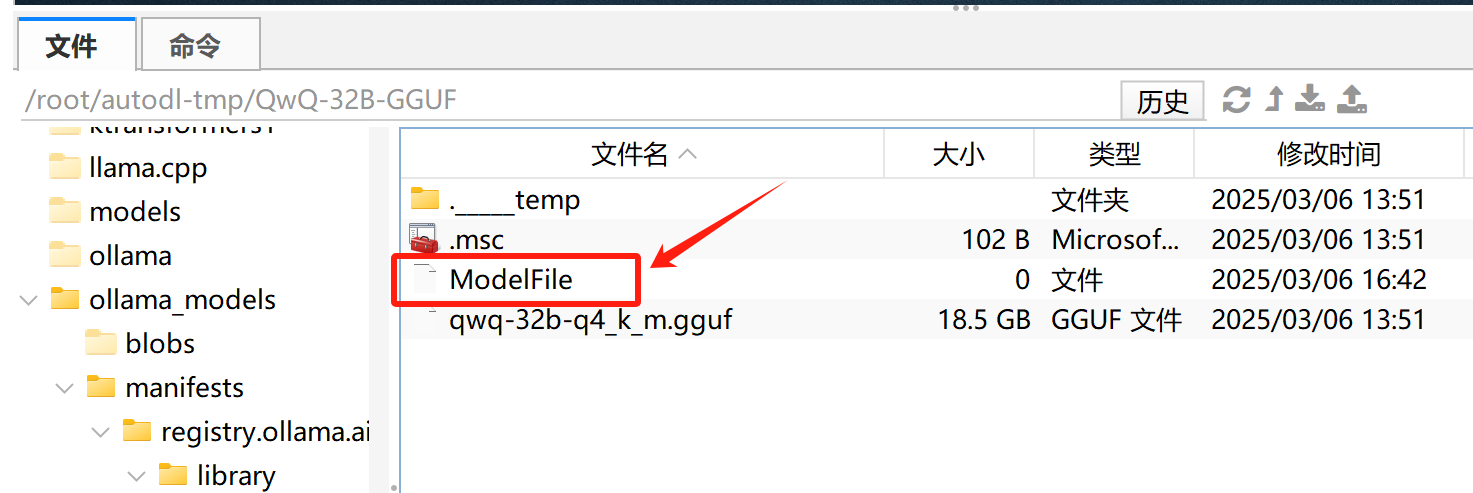Click the 18.5 GB size cell
Viewport: 1473px width, 493px height.
(x=984, y=320)
